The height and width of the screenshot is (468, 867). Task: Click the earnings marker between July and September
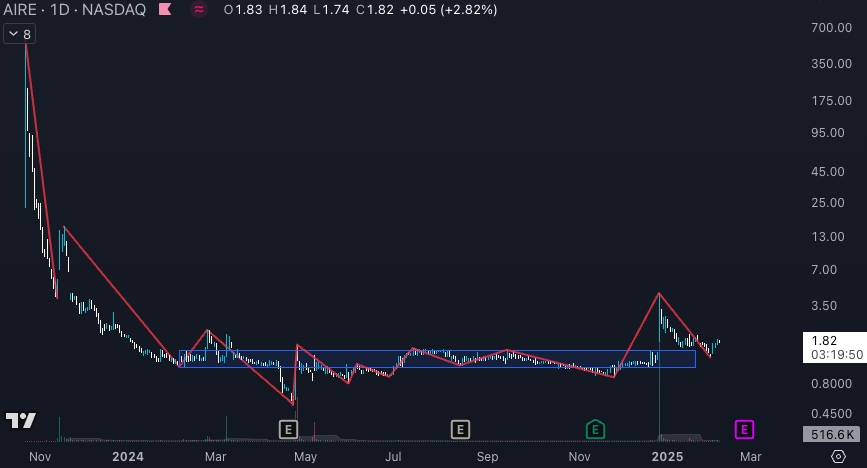pos(460,429)
